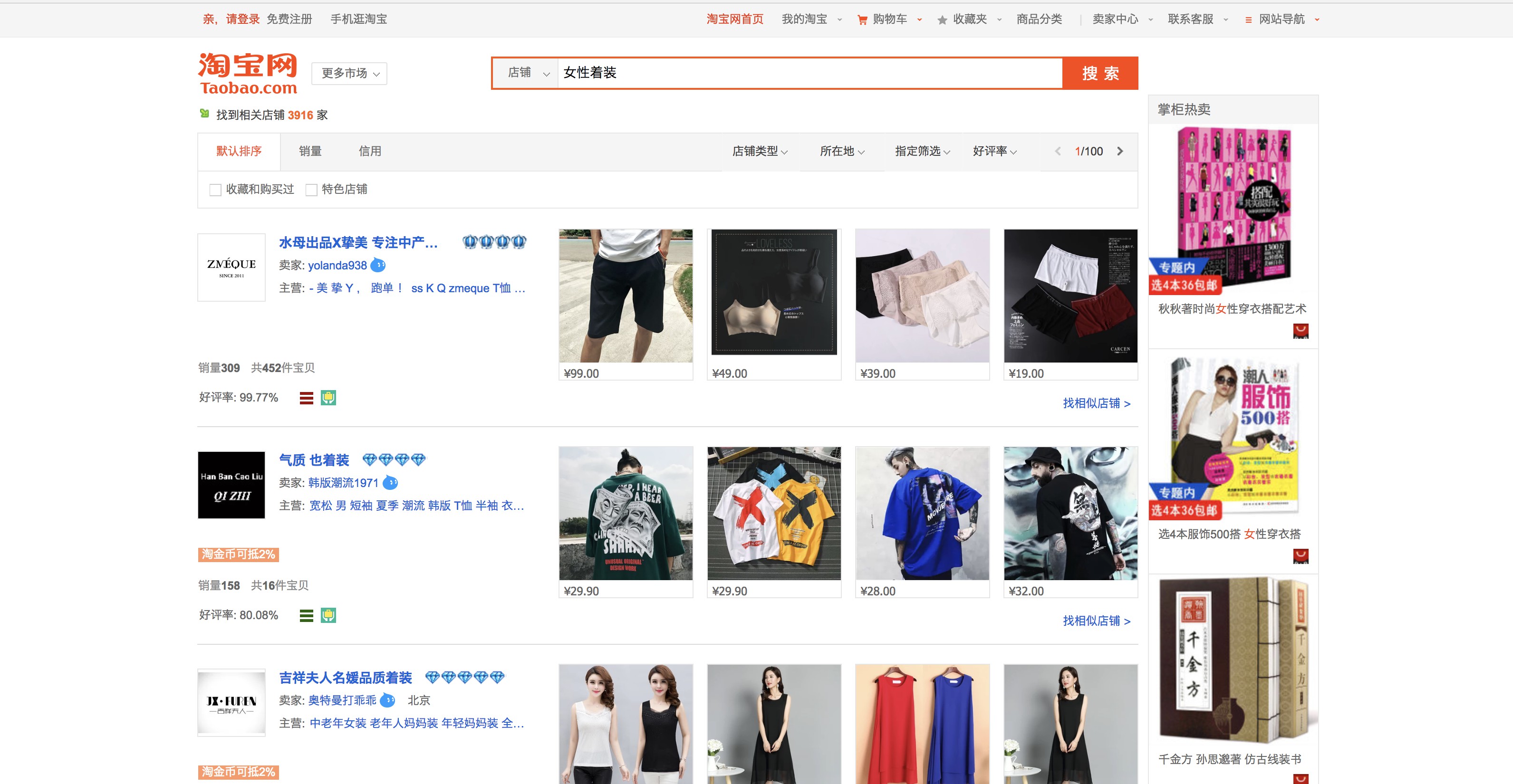Click the green icon beside 找到相关店铺
The image size is (1513, 784).
click(x=204, y=114)
